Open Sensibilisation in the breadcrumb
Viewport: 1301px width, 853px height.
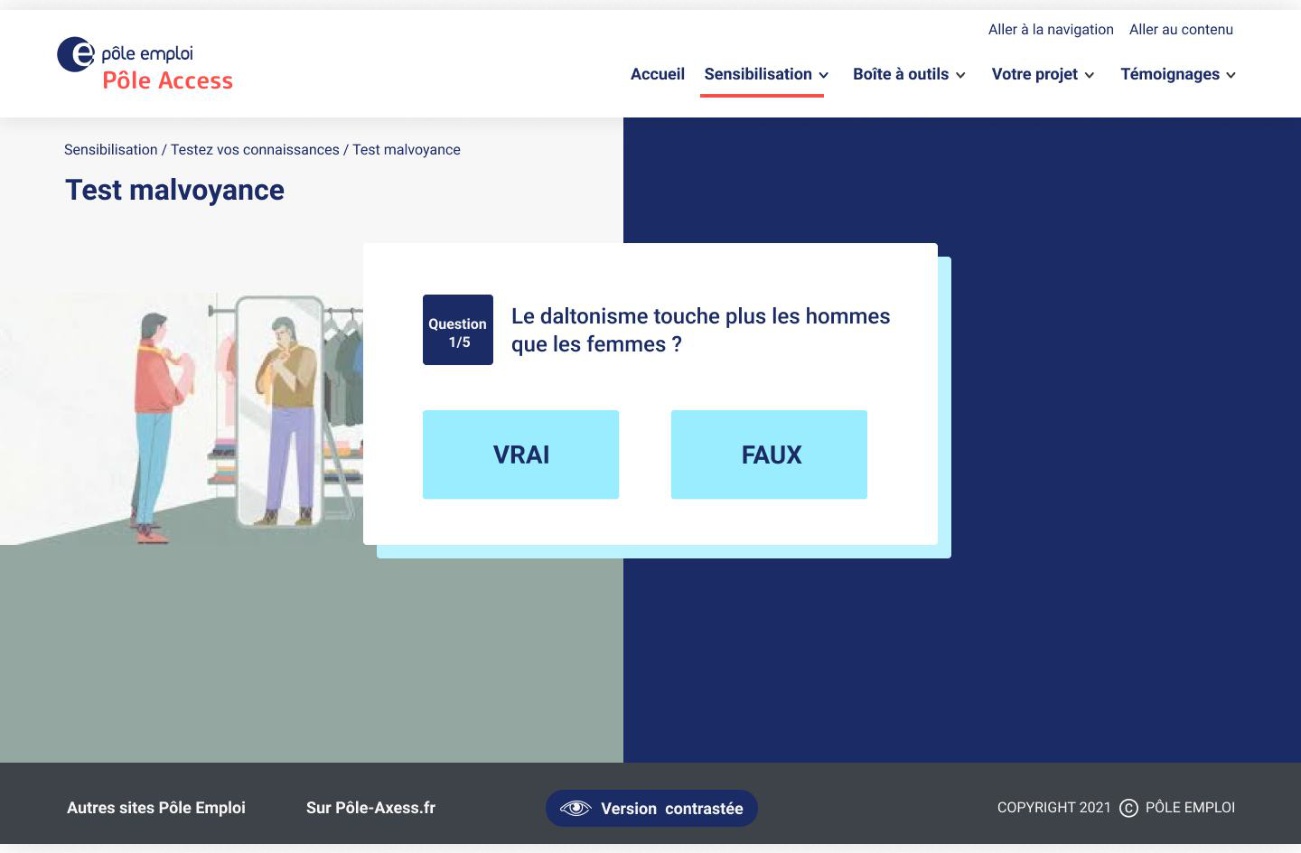tap(111, 150)
